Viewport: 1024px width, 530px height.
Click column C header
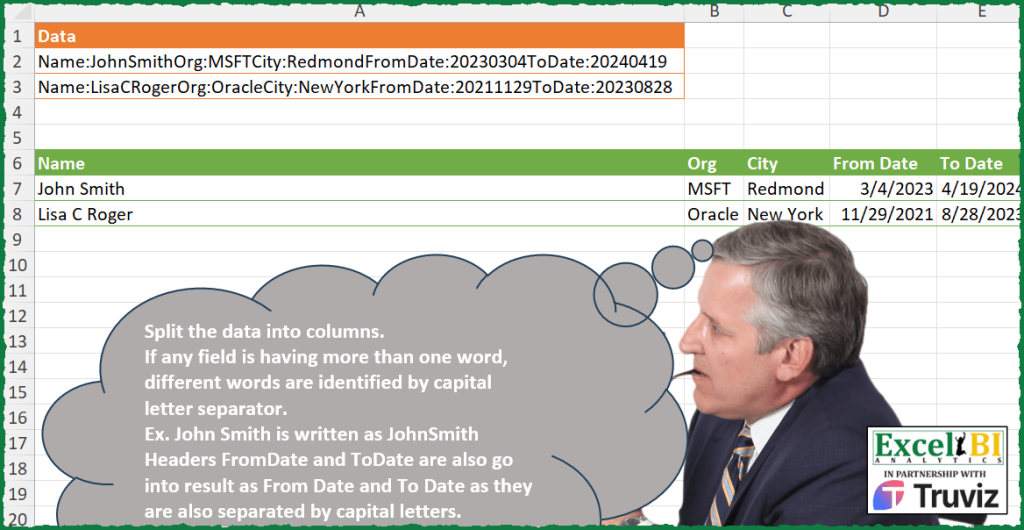tap(786, 12)
